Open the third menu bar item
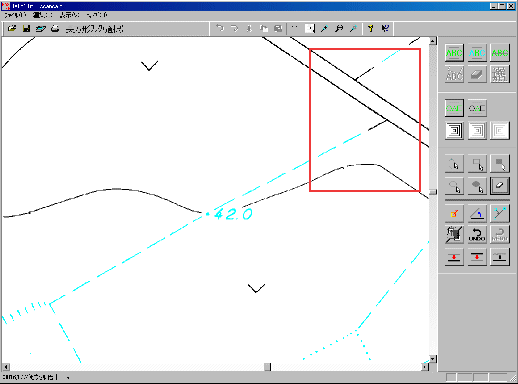The height and width of the screenshot is (384, 518). [x=69, y=15]
